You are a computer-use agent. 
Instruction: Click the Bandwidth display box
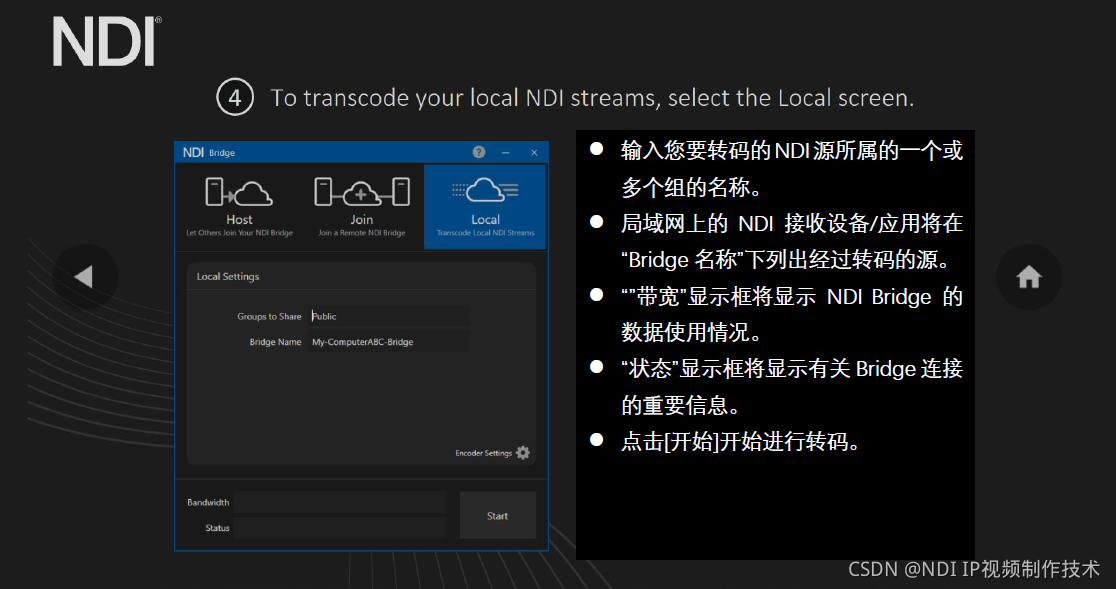[339, 502]
